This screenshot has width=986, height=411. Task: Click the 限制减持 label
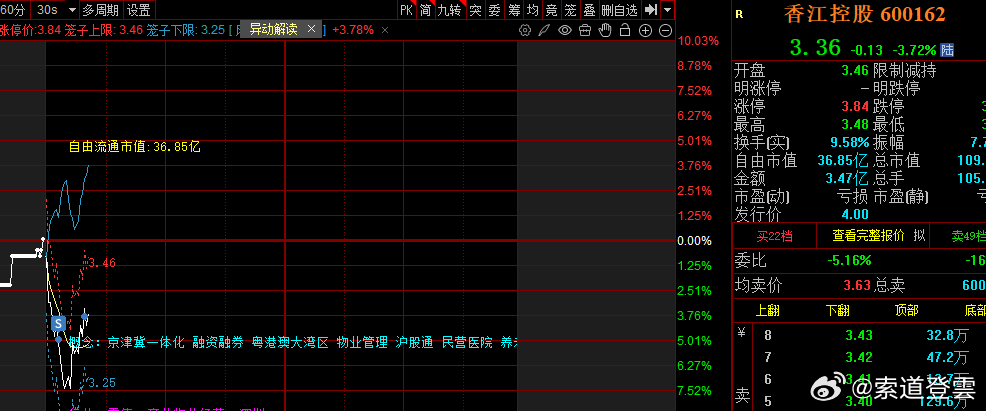click(x=905, y=70)
